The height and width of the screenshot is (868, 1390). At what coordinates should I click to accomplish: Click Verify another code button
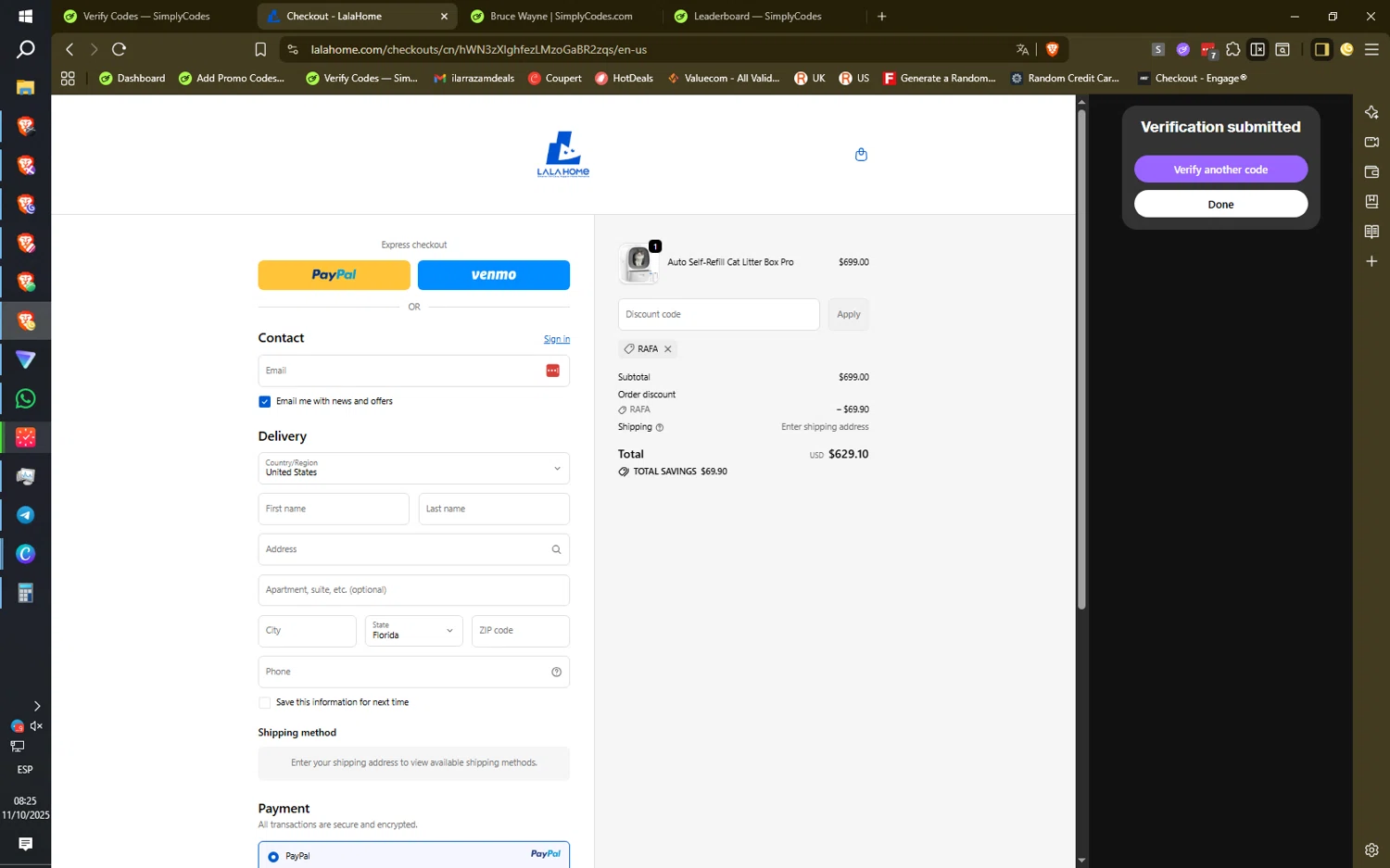coord(1220,170)
